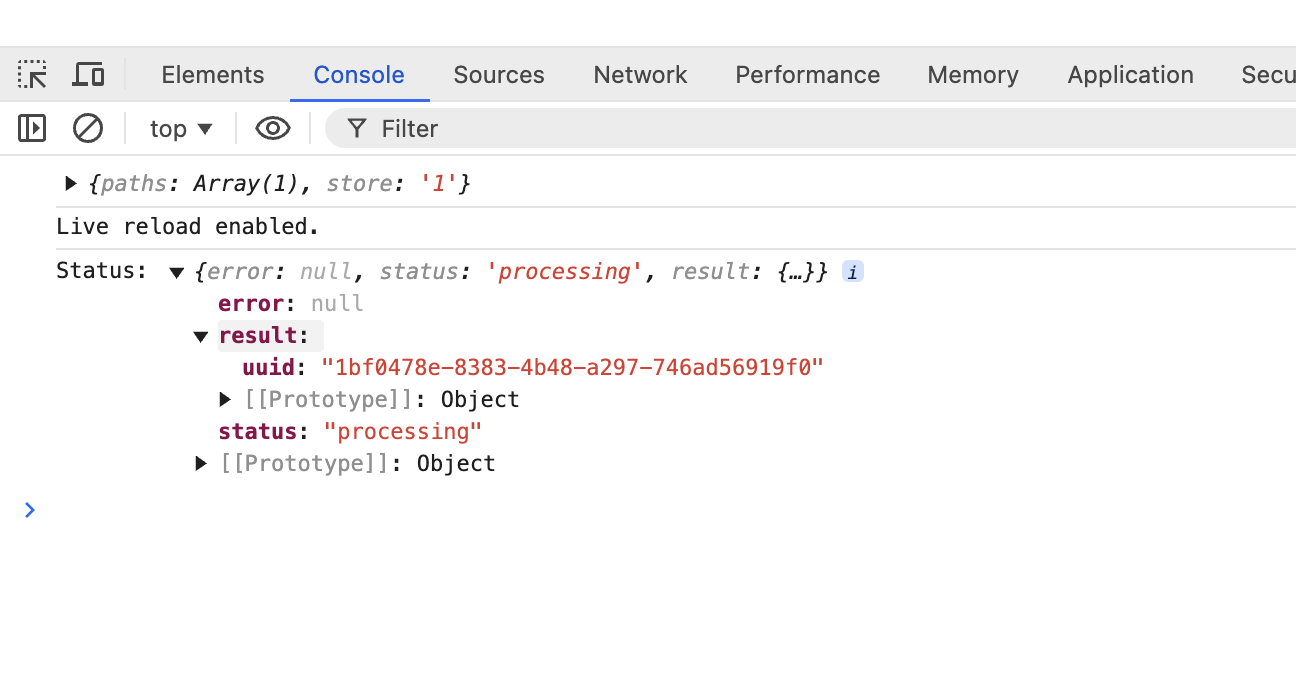The width and height of the screenshot is (1296, 694).
Task: Click the filter funnel icon
Action: tap(357, 128)
